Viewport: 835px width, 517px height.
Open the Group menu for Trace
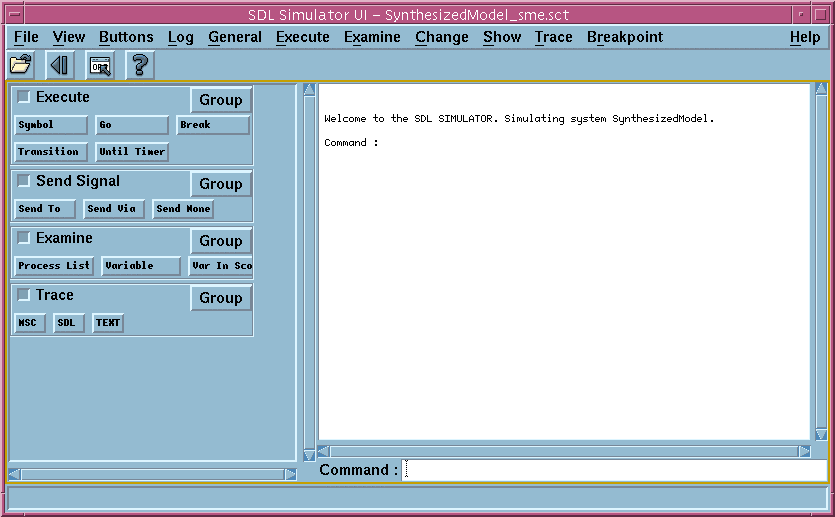[220, 298]
